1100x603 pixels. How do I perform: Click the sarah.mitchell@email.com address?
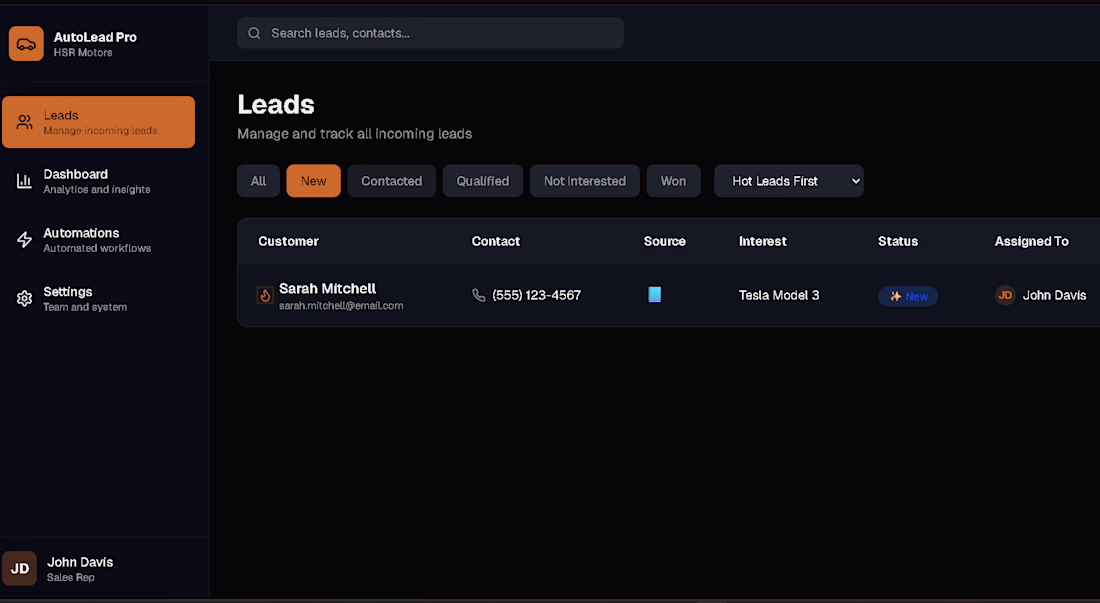tap(341, 306)
